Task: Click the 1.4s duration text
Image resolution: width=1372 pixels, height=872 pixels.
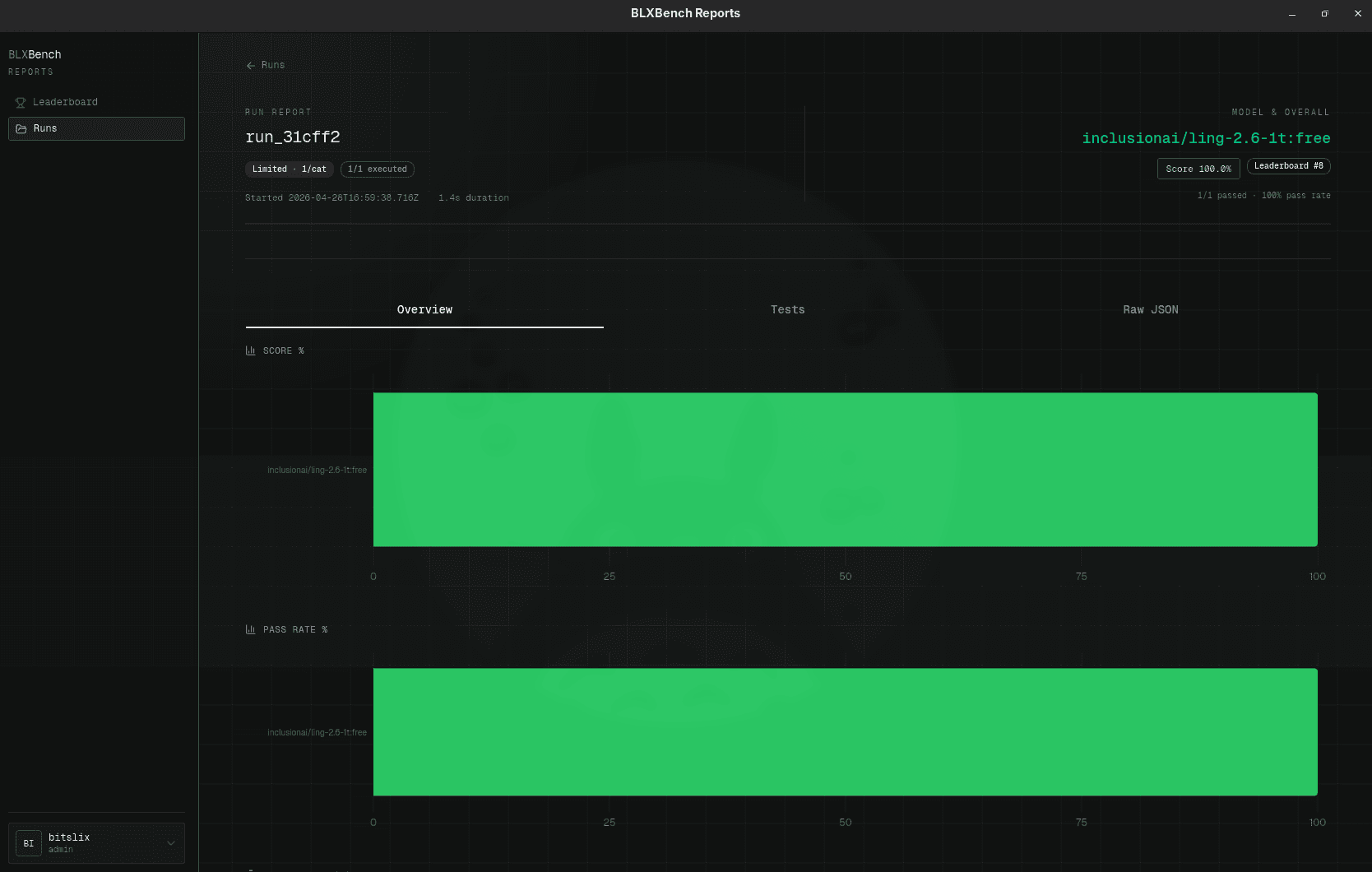Action: tap(474, 198)
